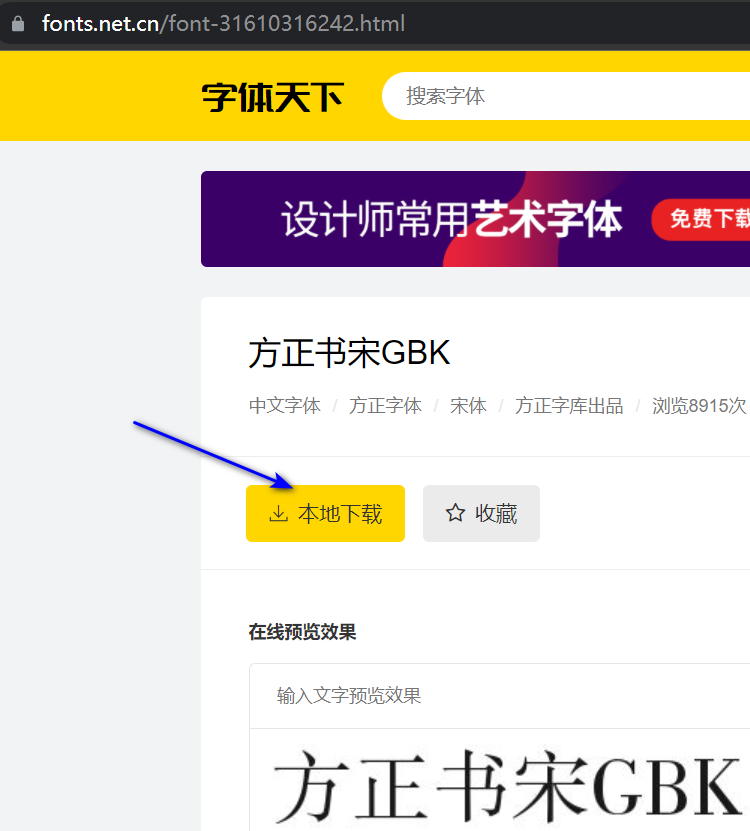The image size is (750, 831).
Task: Open the 宋体 category link
Action: [468, 406]
